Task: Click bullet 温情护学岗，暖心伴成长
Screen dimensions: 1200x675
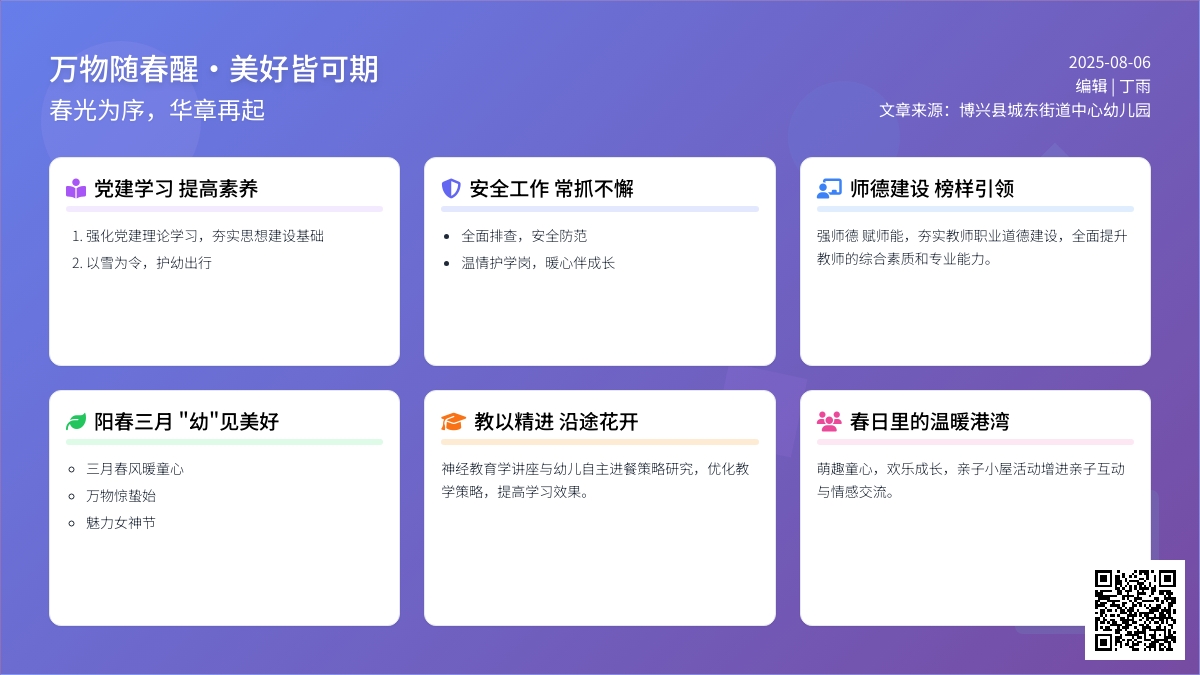Action: tap(538, 263)
